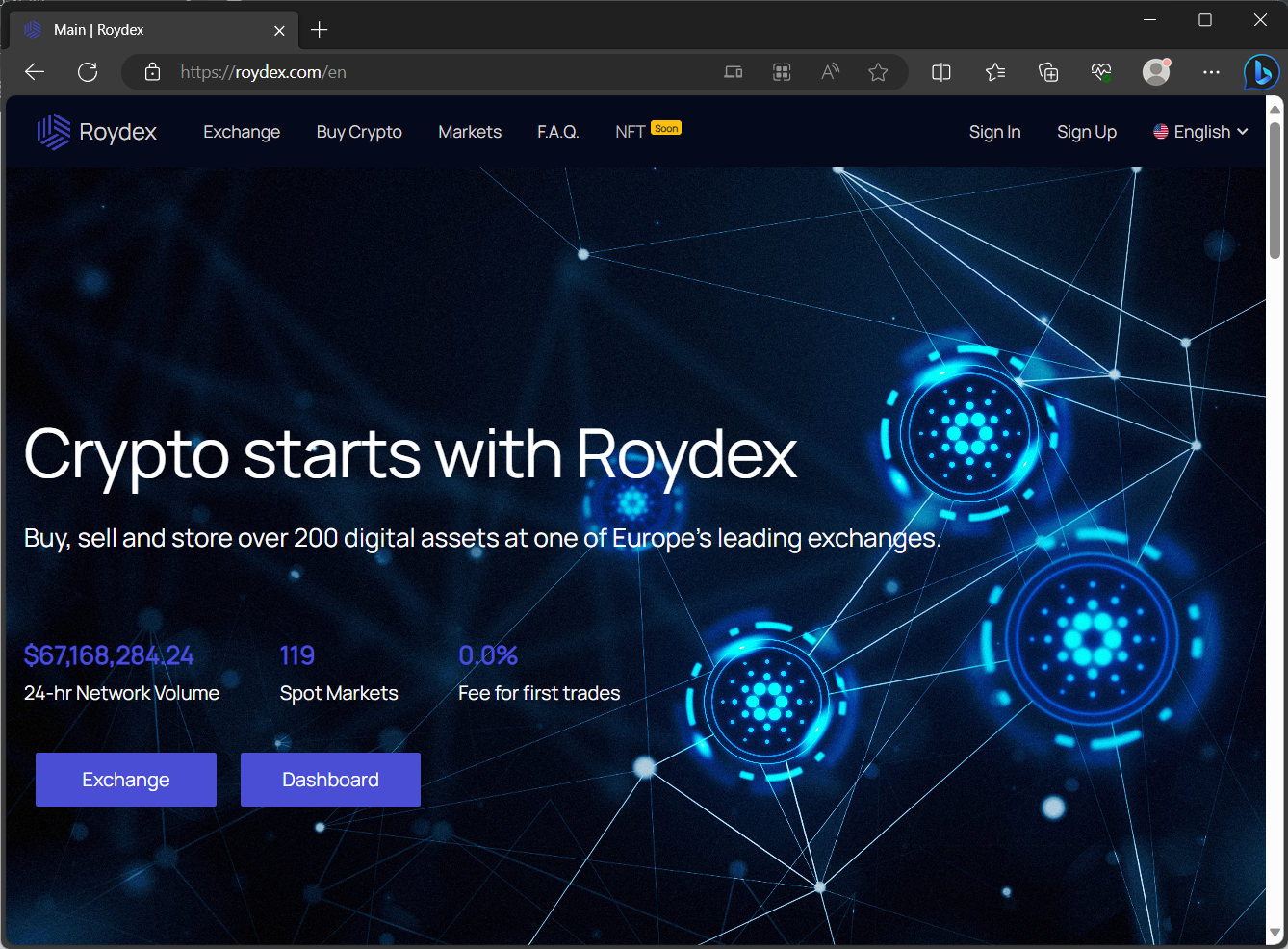Image resolution: width=1288 pixels, height=949 pixels.
Task: Click the Roydex logo icon
Action: 54,132
